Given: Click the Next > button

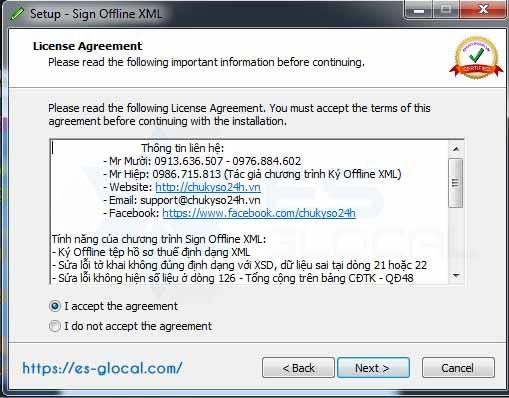Looking at the screenshot, I should click(373, 368).
